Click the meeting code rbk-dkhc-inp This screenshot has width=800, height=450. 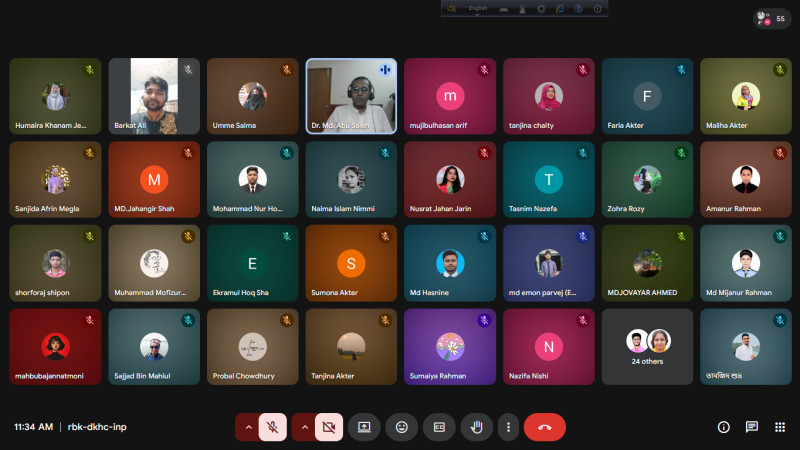97,427
